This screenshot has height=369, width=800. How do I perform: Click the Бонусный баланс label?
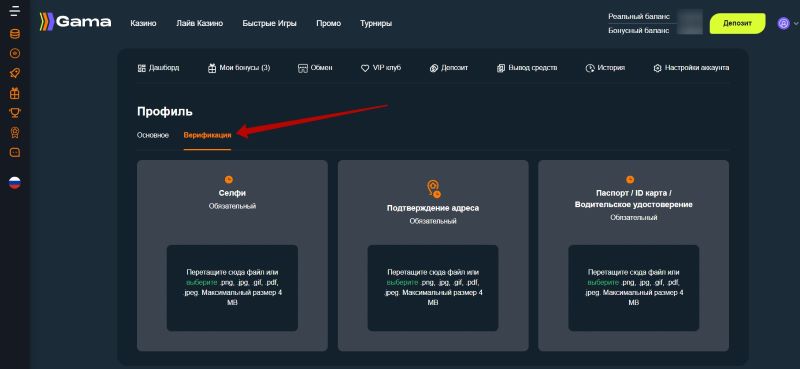[x=639, y=31]
